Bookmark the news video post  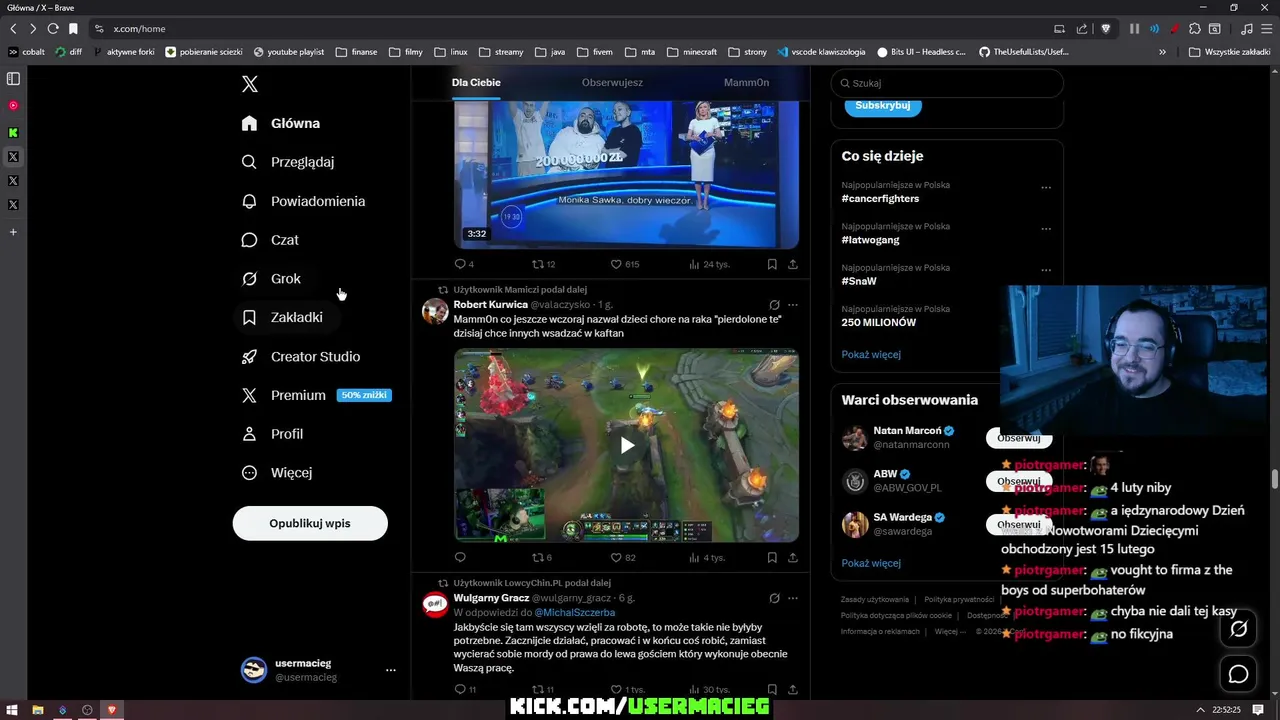click(772, 264)
